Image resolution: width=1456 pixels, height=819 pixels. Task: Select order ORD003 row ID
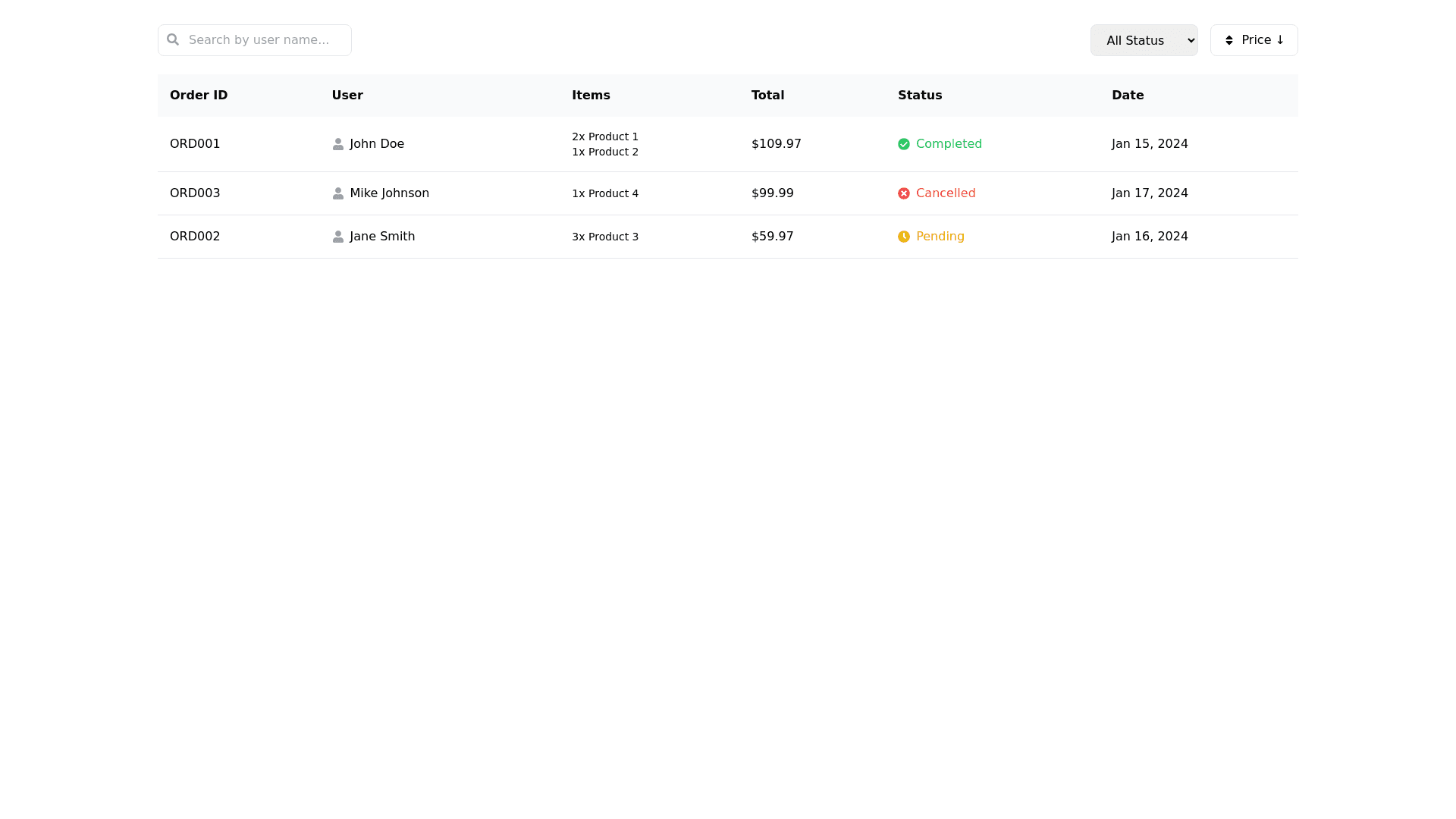pos(195,193)
